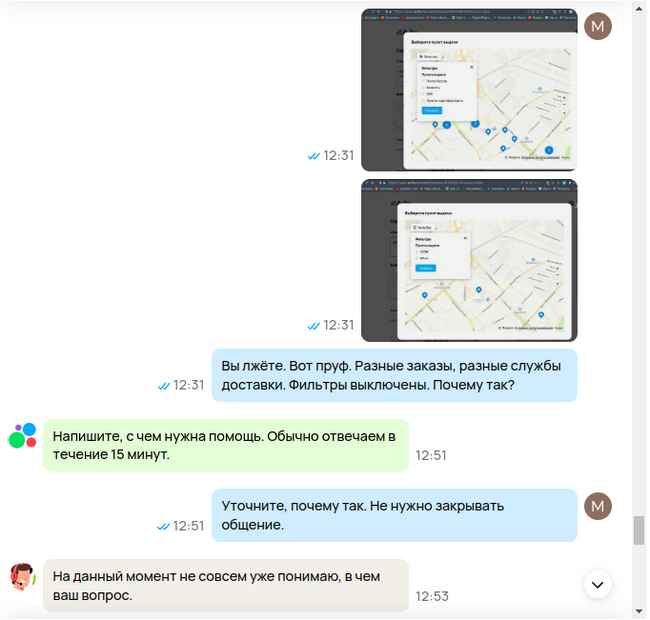
Task: Click the multicolored dots bot avatar
Action: 23,436
